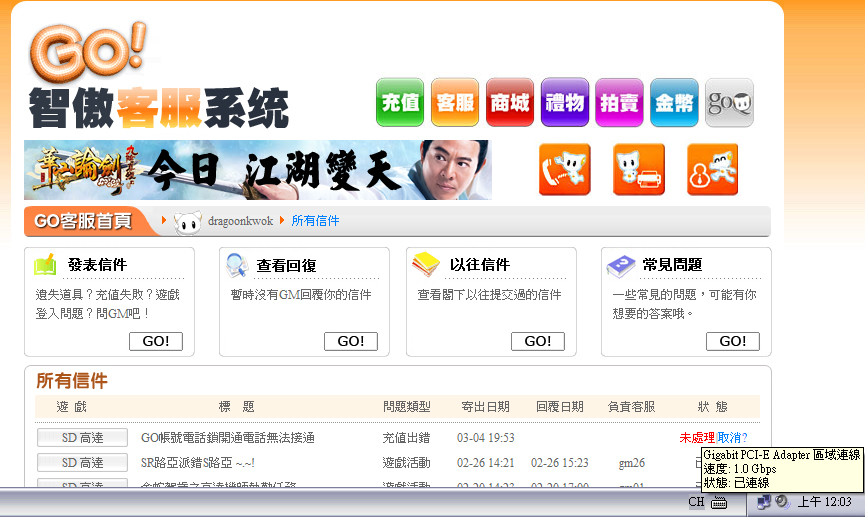Open the magenta 拍賣 auction icon
The width and height of the screenshot is (865, 517).
click(619, 103)
